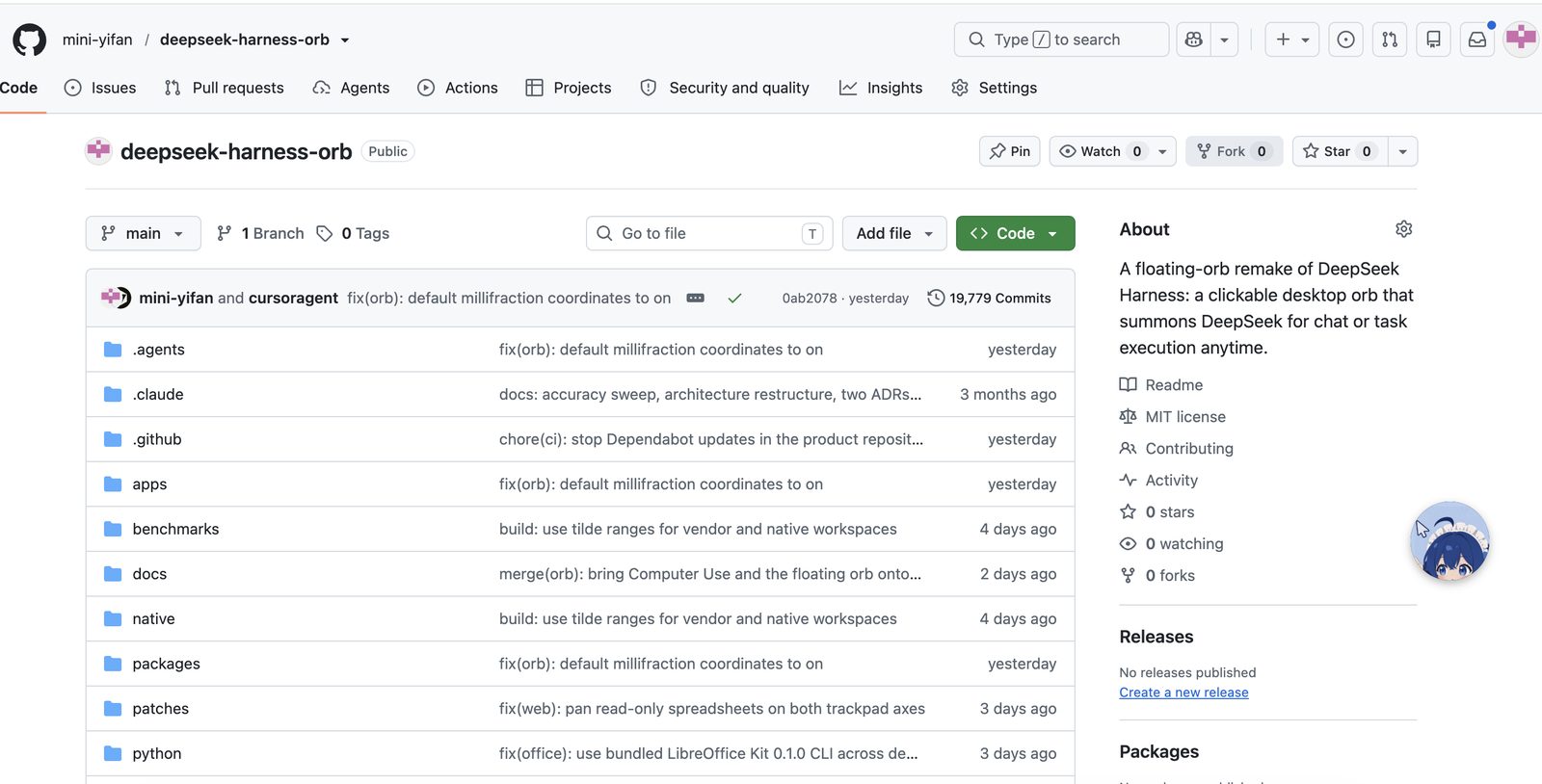Open the 19,779 Commits history
The width and height of the screenshot is (1542, 784).
click(989, 299)
